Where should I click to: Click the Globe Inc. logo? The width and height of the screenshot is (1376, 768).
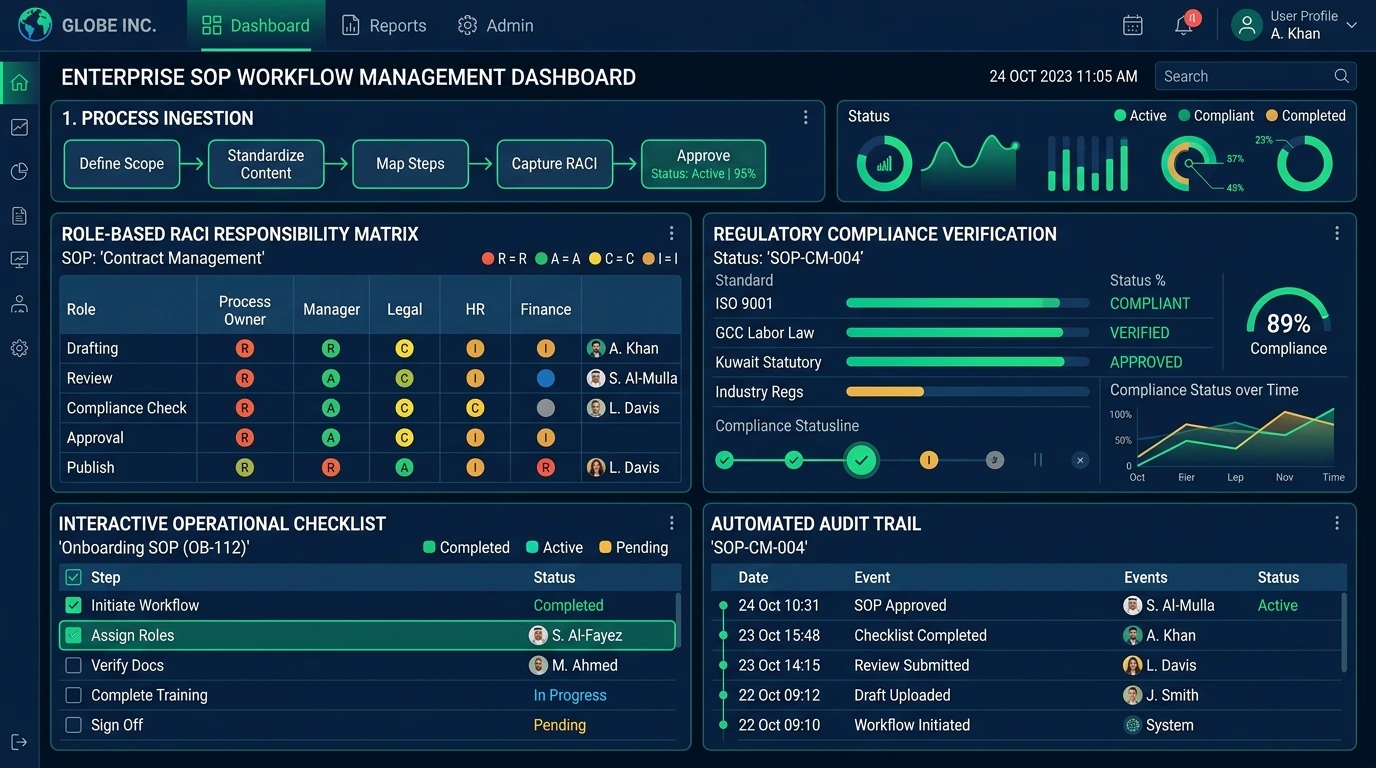[x=35, y=25]
